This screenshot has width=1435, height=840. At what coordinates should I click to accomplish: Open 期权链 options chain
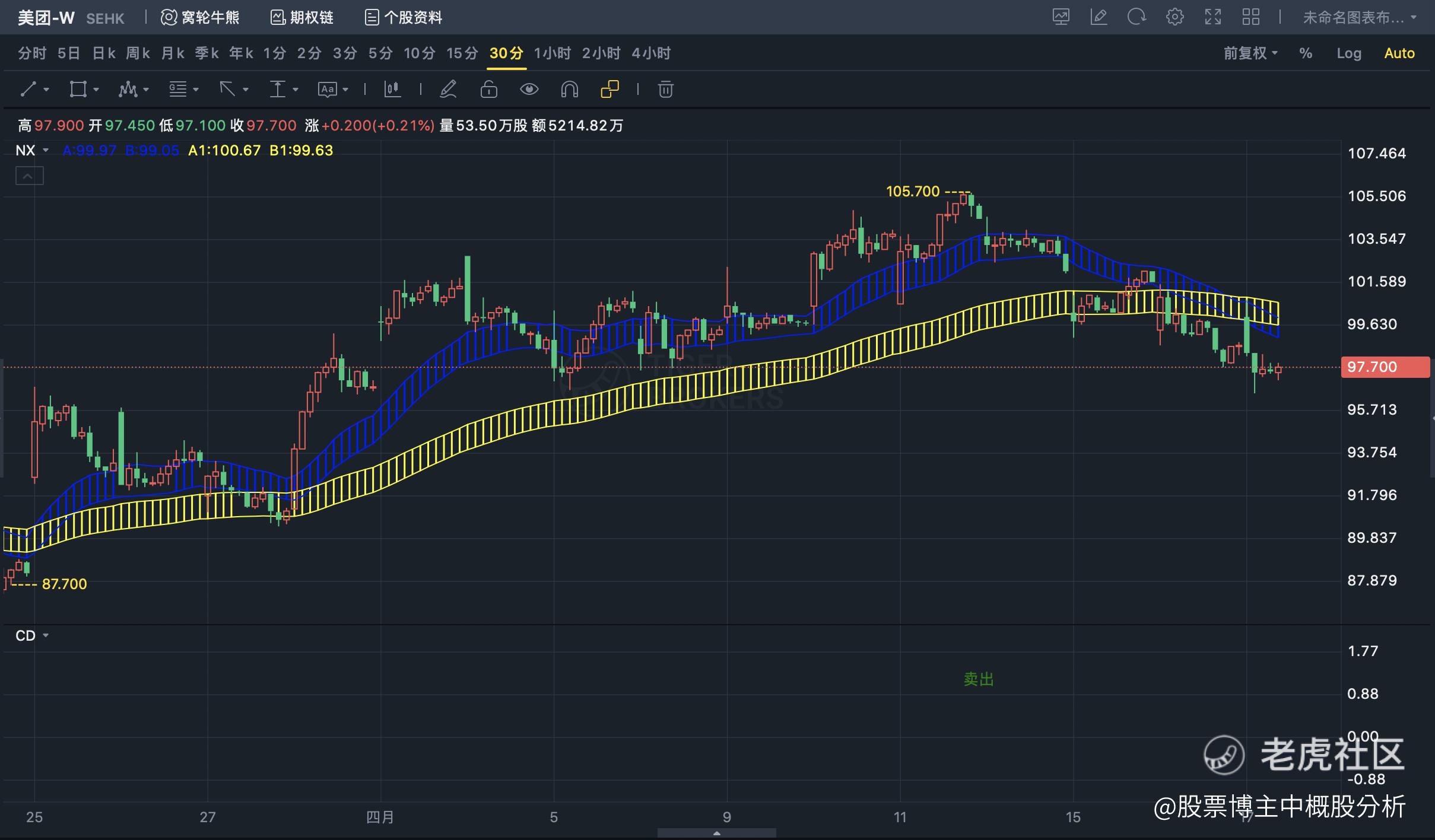tap(302, 17)
